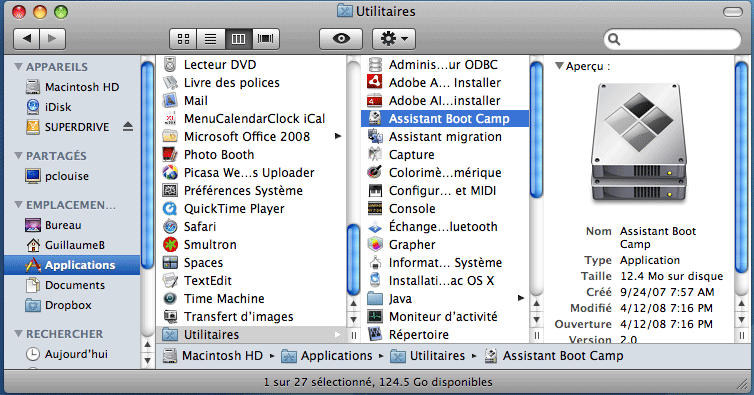The height and width of the screenshot is (395, 754).
Task: Select Assistant Boot Camp row
Action: (445, 118)
